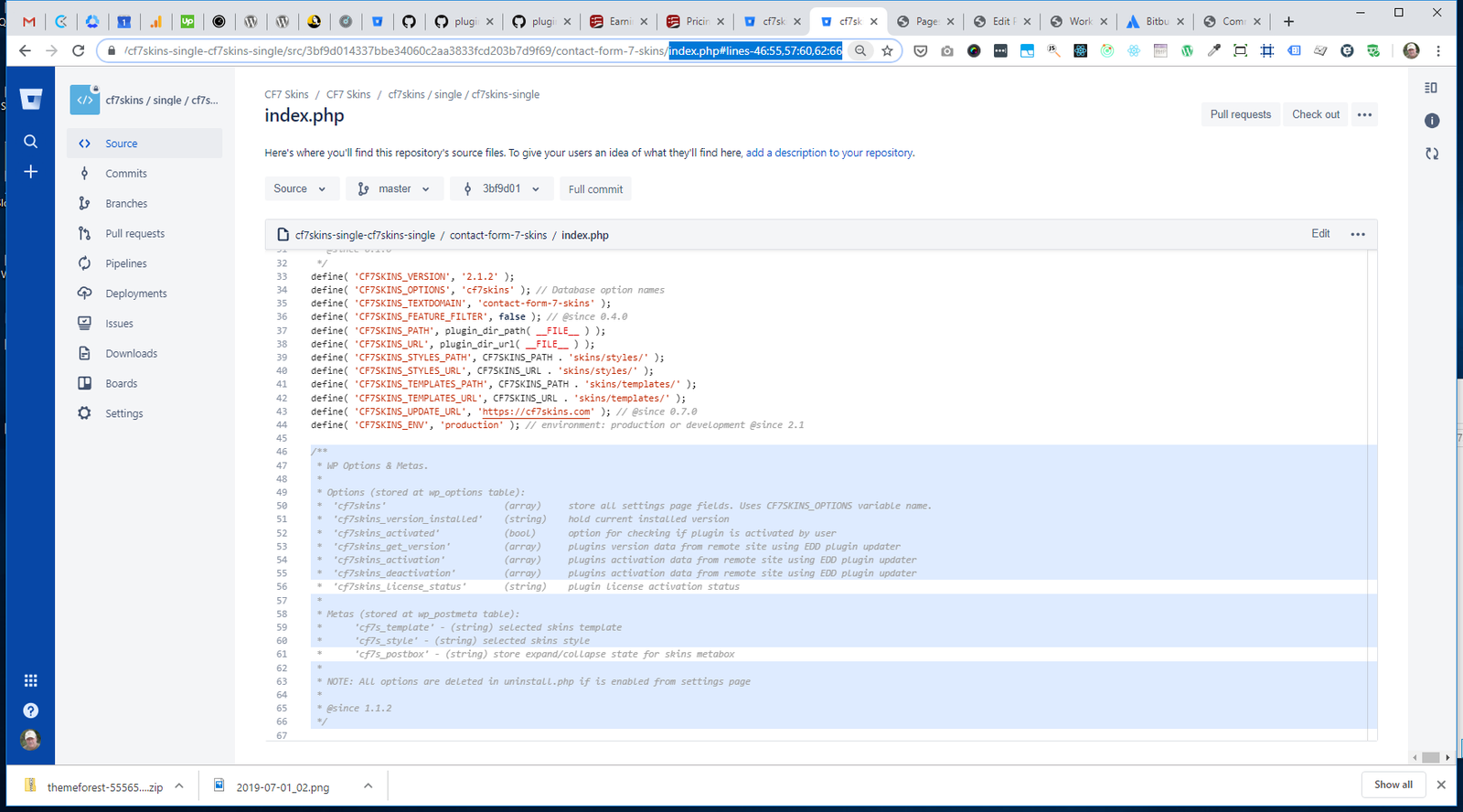Select Settings in the repository sidebar

pyautogui.click(x=124, y=413)
